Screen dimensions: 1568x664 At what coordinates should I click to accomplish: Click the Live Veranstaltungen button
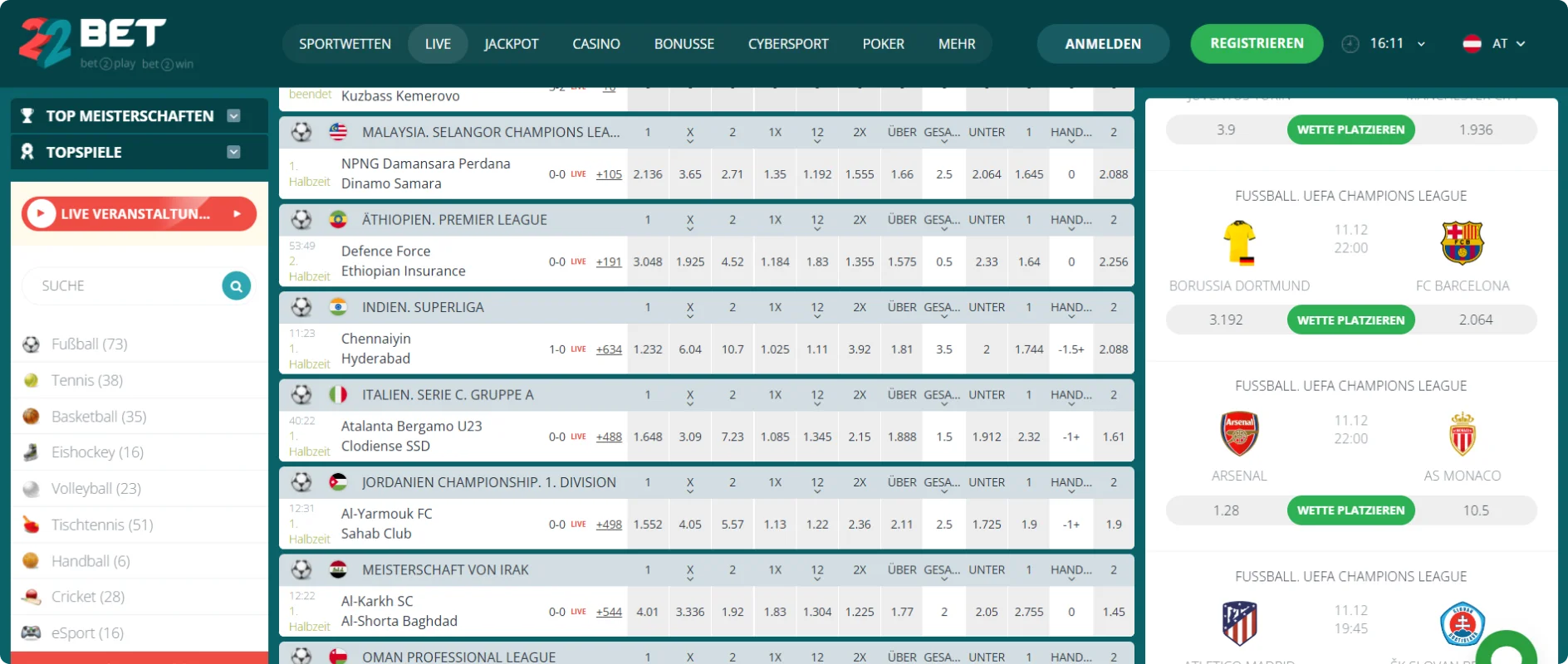[x=139, y=214]
